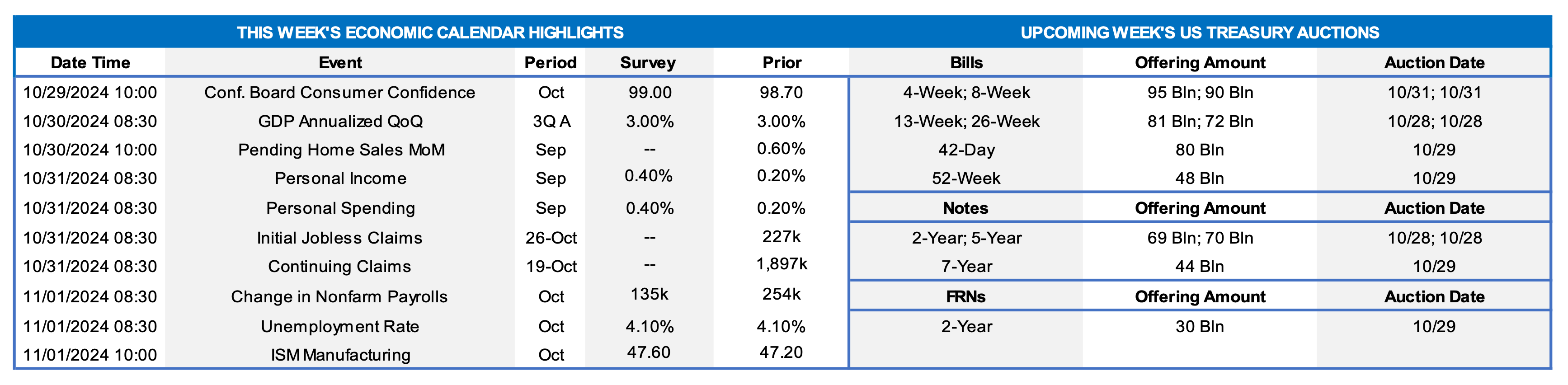This screenshot has width=1568, height=385.
Task: Select the Event column header
Action: pyautogui.click(x=340, y=63)
